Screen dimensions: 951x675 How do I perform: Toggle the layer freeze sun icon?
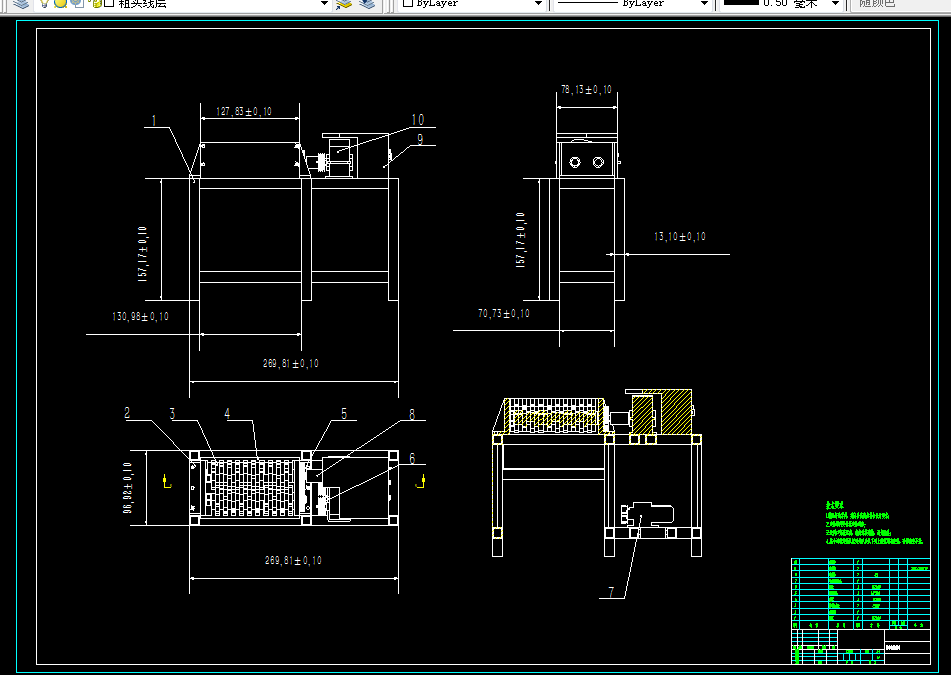[60, 3]
